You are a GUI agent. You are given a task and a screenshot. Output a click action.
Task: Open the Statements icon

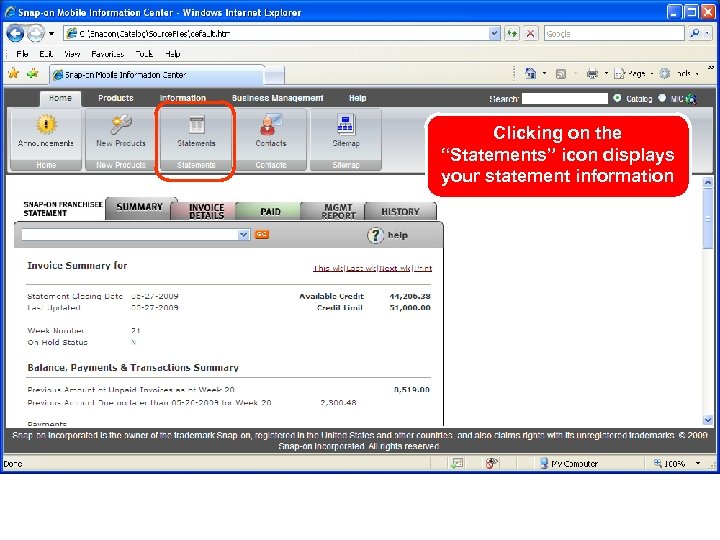[x=197, y=124]
